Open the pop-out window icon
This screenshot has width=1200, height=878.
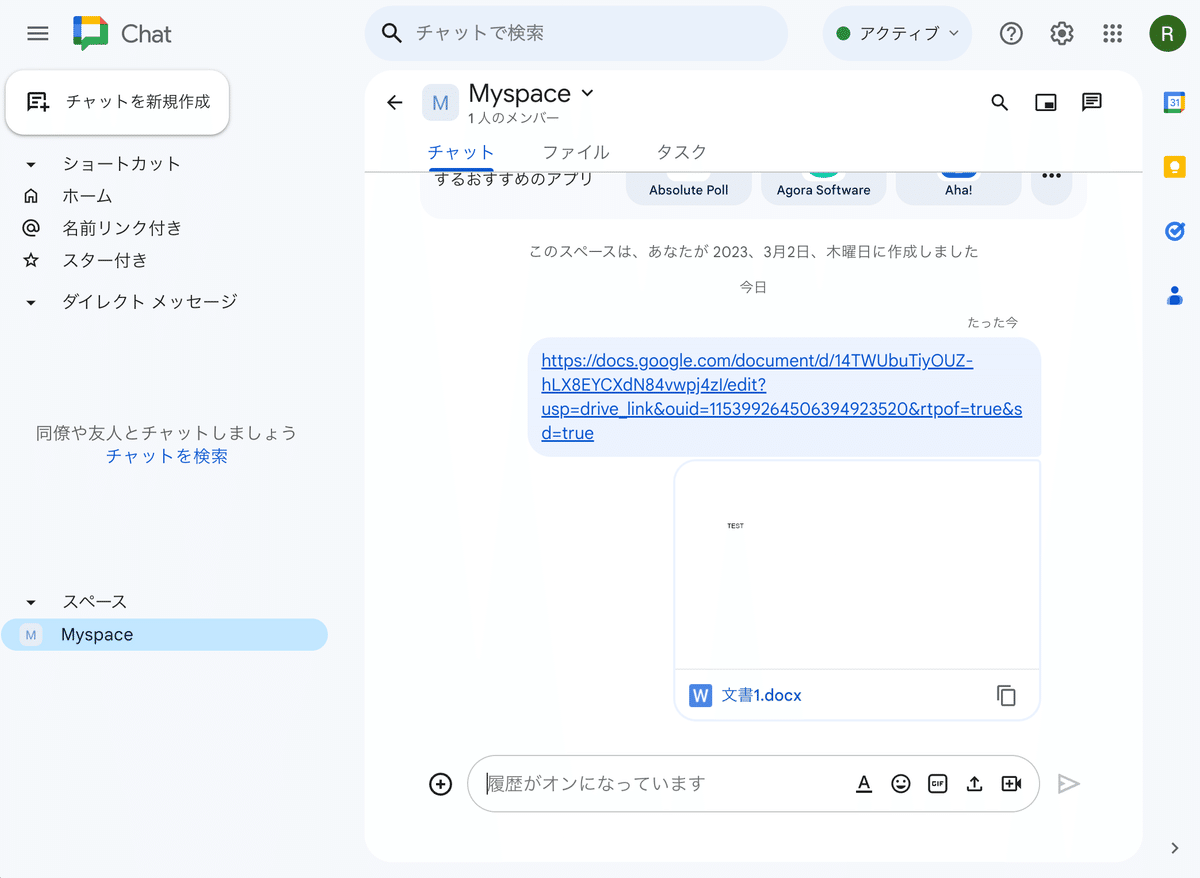click(x=1046, y=102)
